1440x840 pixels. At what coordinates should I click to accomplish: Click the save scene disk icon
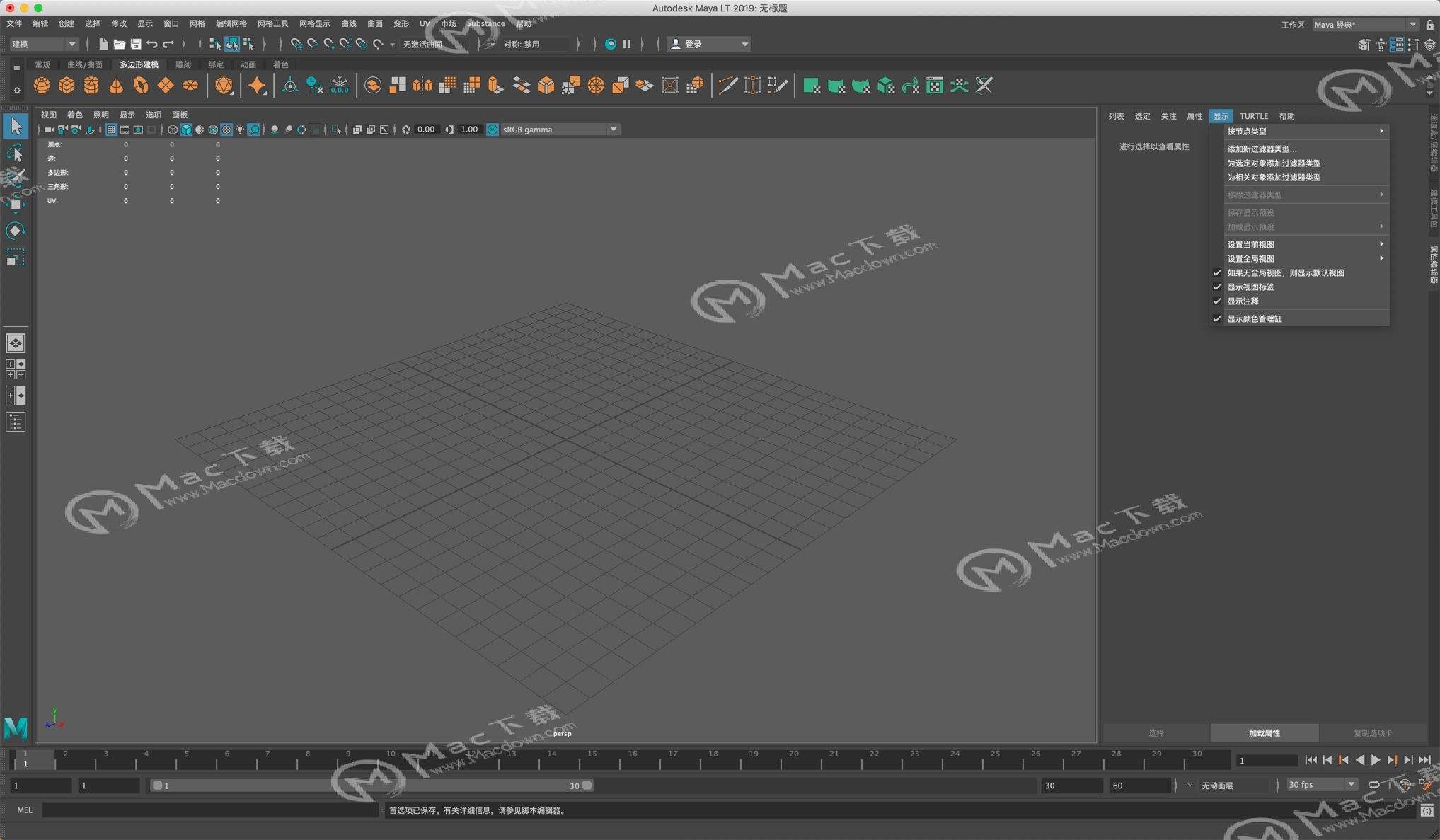(x=136, y=44)
